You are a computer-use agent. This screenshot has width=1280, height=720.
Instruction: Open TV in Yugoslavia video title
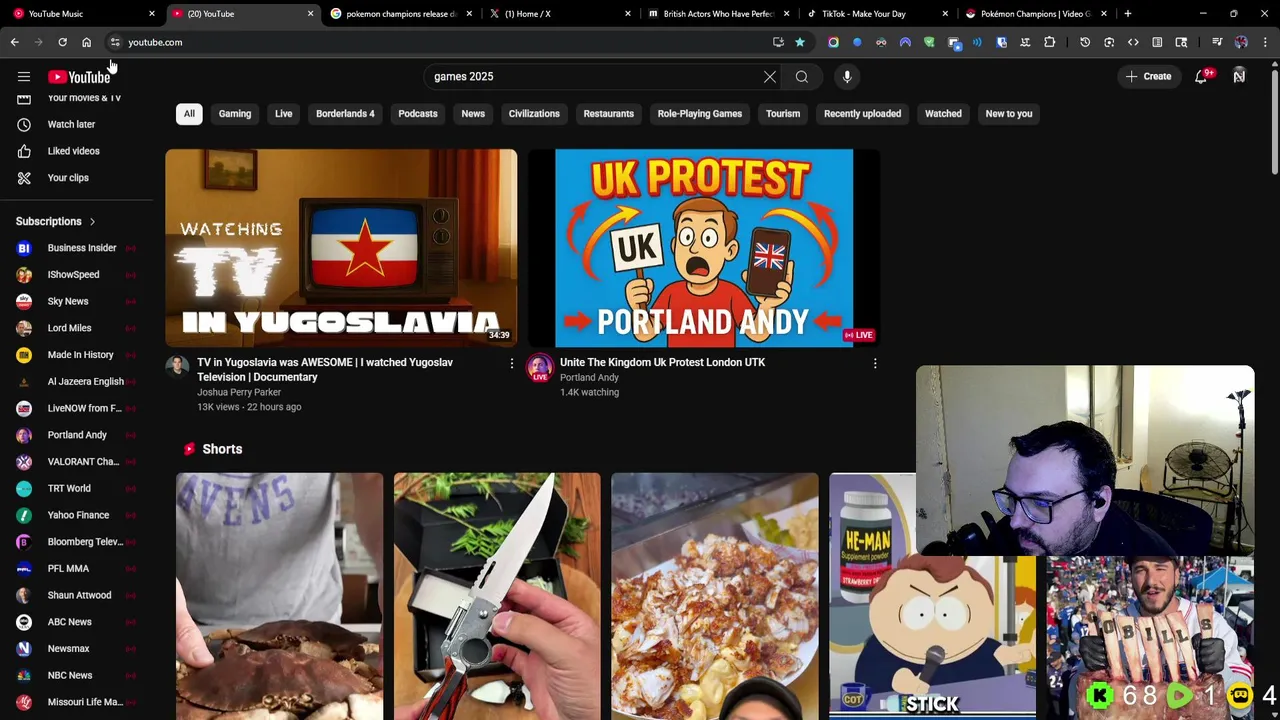point(325,370)
